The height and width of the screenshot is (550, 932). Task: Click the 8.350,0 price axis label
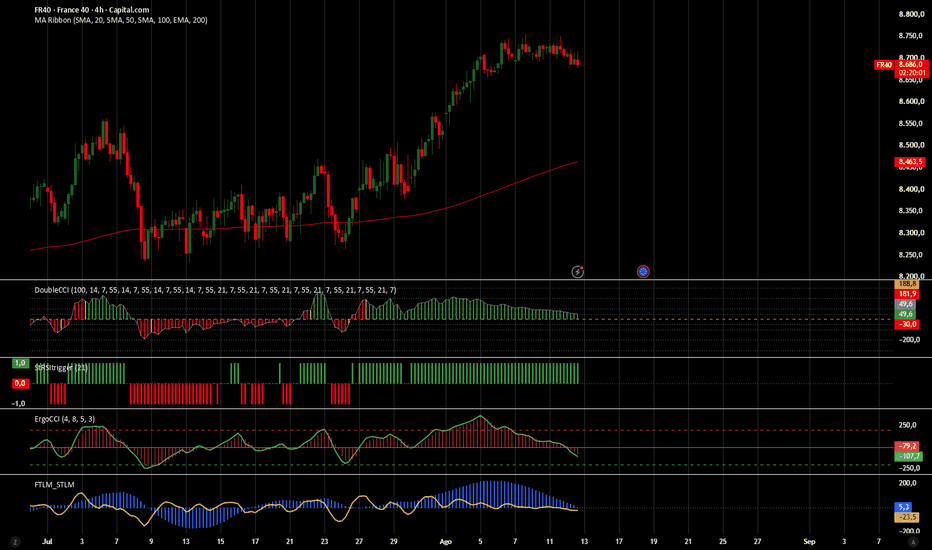pyautogui.click(x=911, y=211)
